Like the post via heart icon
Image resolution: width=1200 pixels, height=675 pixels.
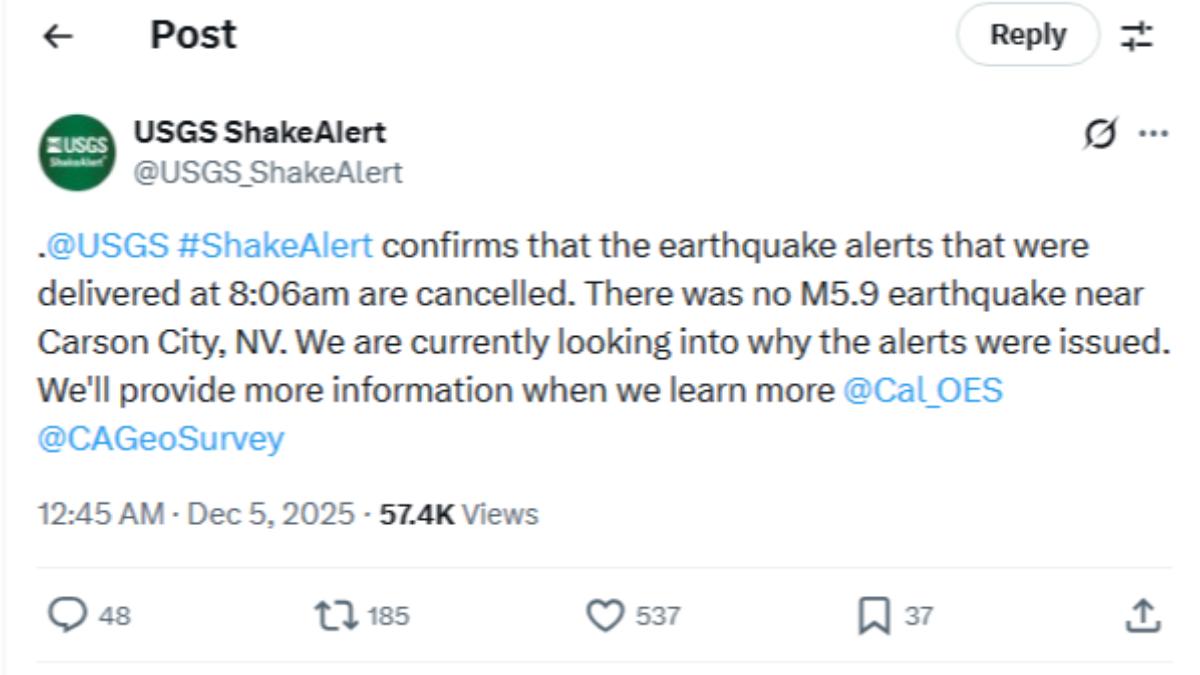click(603, 614)
